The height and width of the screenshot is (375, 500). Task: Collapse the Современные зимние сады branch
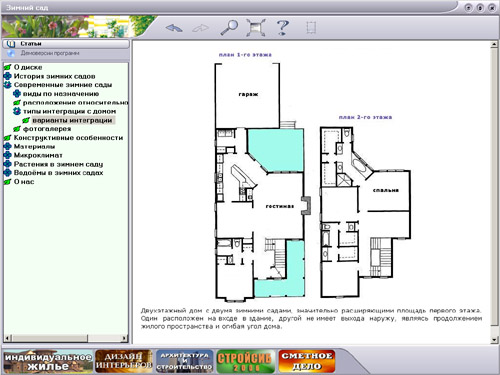pos(8,85)
